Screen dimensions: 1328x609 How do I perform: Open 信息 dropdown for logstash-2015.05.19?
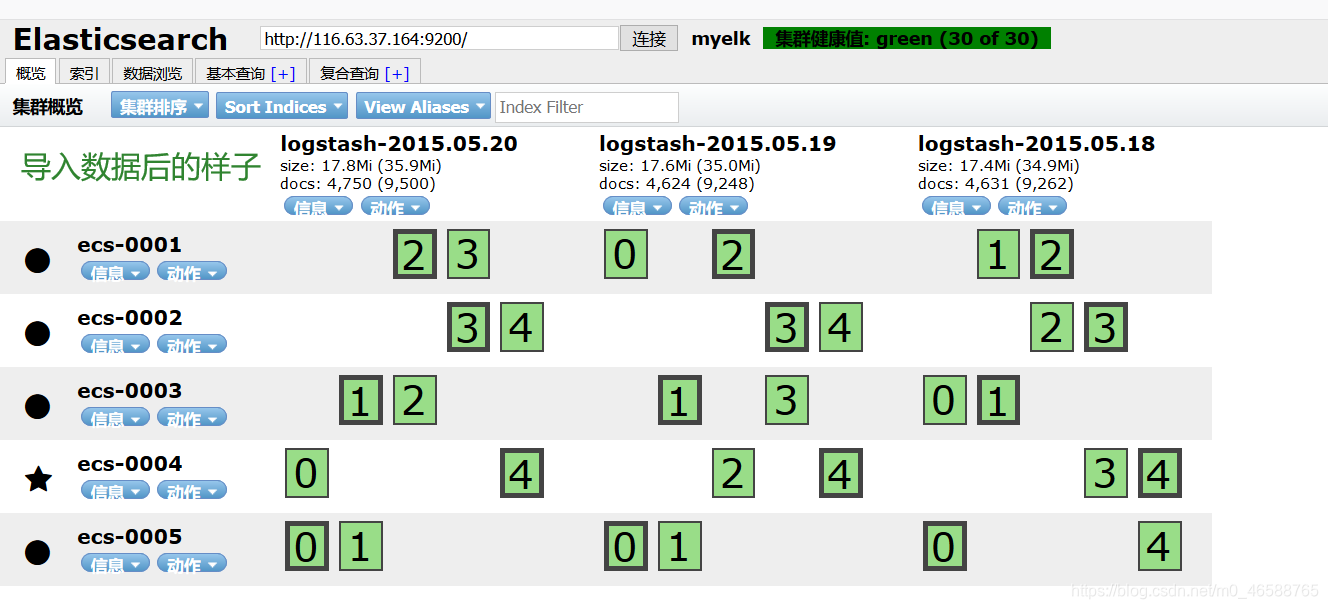coord(637,207)
